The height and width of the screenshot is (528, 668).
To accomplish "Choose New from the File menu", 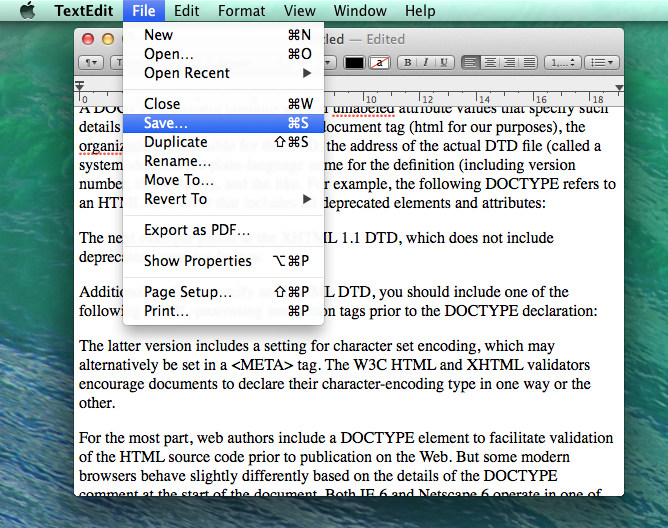I will click(223, 35).
